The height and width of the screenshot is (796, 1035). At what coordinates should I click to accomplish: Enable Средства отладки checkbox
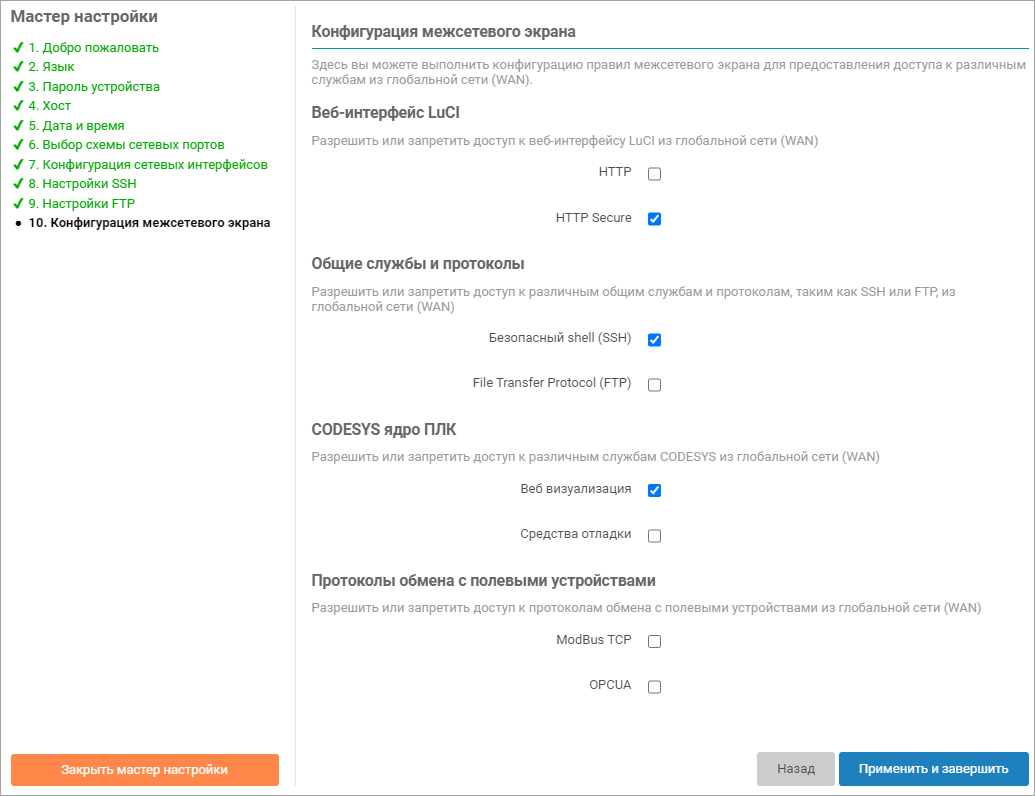655,536
